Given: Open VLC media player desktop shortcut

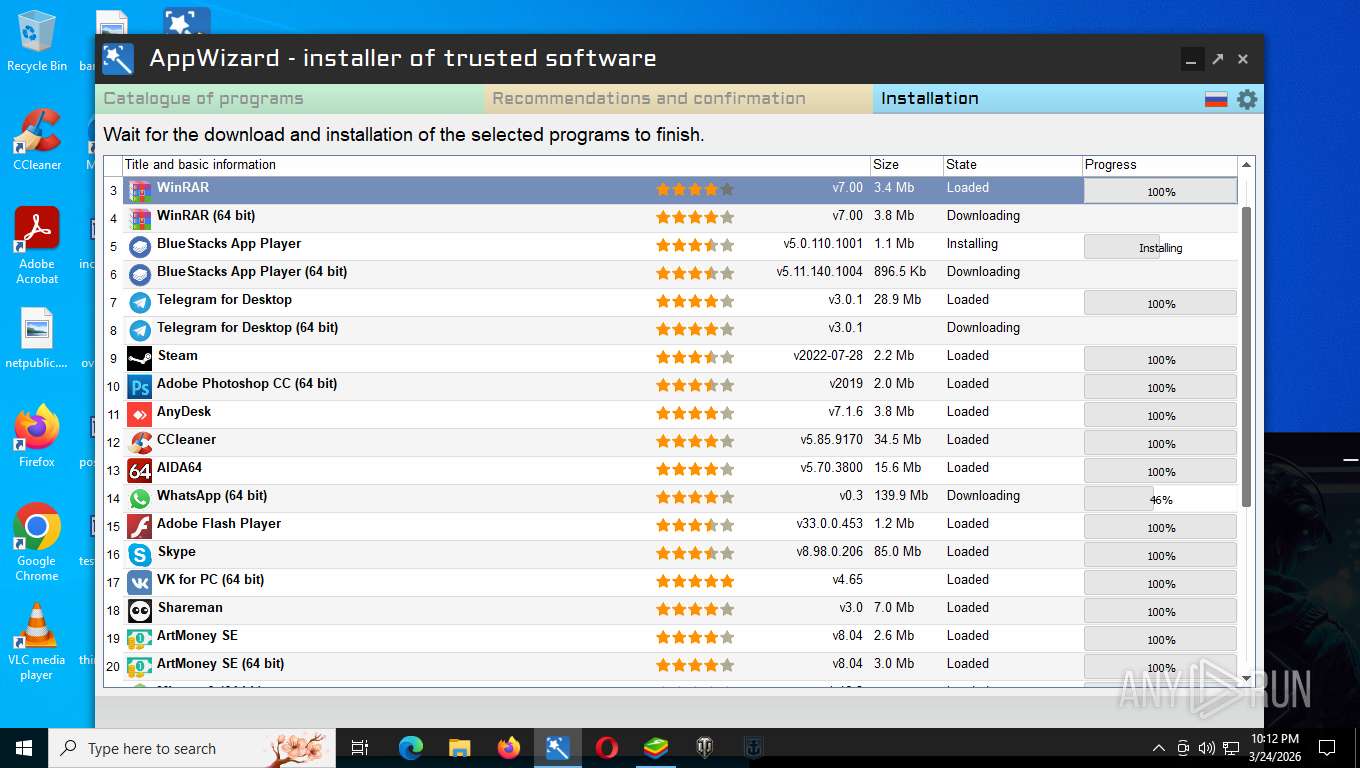Looking at the screenshot, I should pos(37,641).
